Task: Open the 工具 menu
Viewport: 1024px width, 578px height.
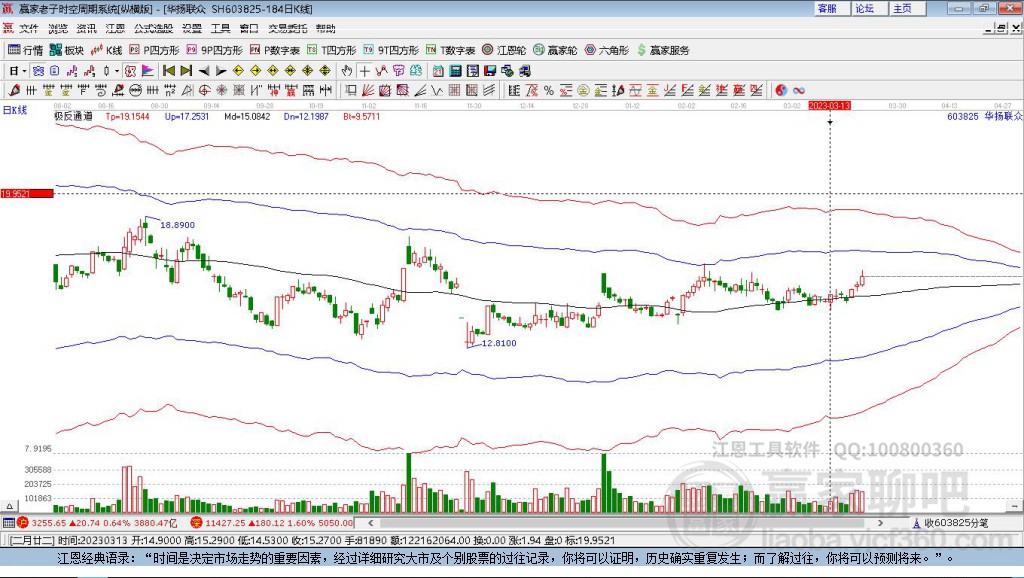Action: (x=220, y=28)
